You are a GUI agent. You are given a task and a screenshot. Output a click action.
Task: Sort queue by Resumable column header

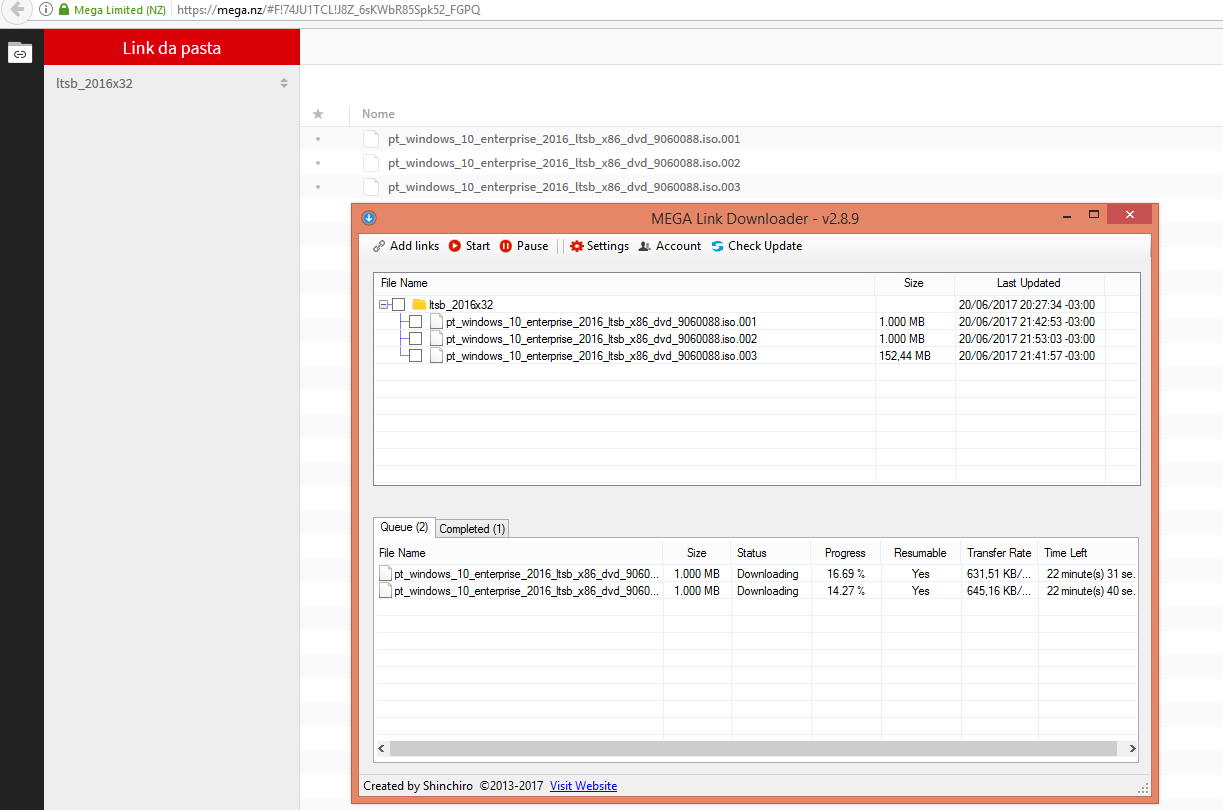(x=920, y=553)
